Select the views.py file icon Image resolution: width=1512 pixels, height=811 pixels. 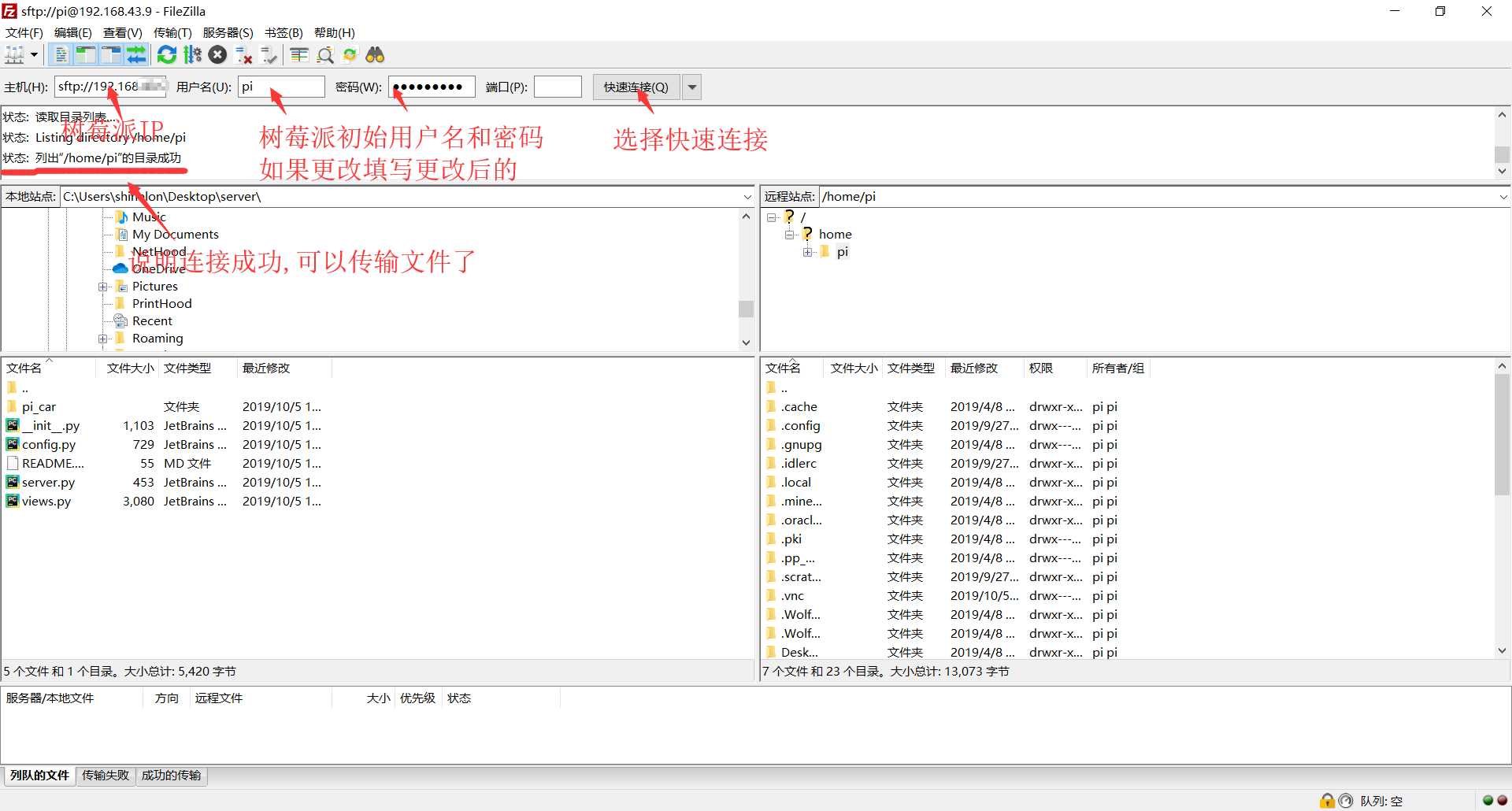click(13, 501)
